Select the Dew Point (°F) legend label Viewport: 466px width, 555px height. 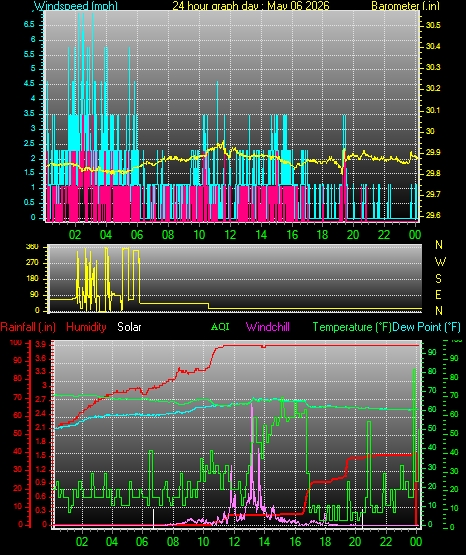426,327
